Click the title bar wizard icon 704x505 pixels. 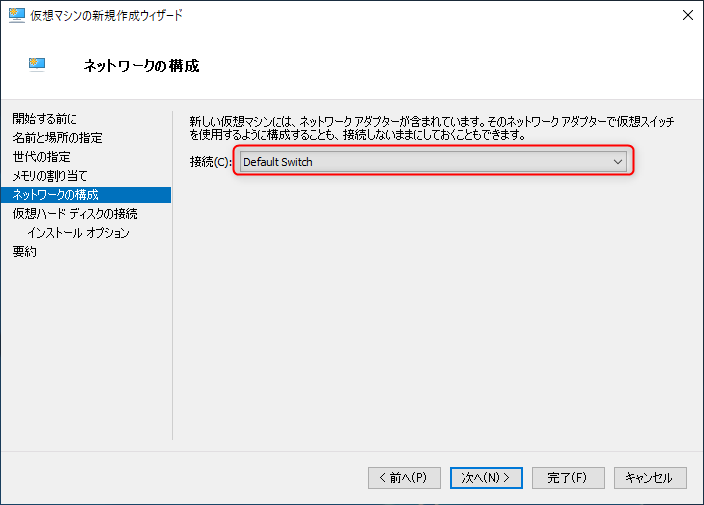(x=17, y=15)
